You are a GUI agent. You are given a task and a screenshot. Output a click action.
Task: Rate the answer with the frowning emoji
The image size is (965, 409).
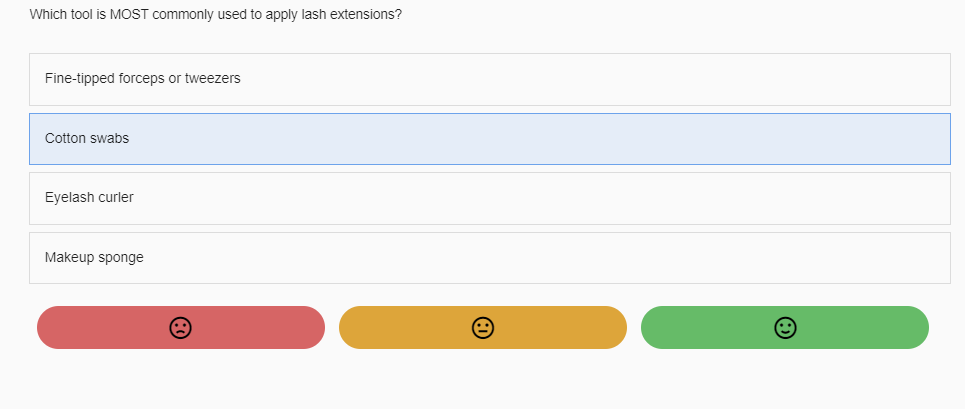click(180, 328)
